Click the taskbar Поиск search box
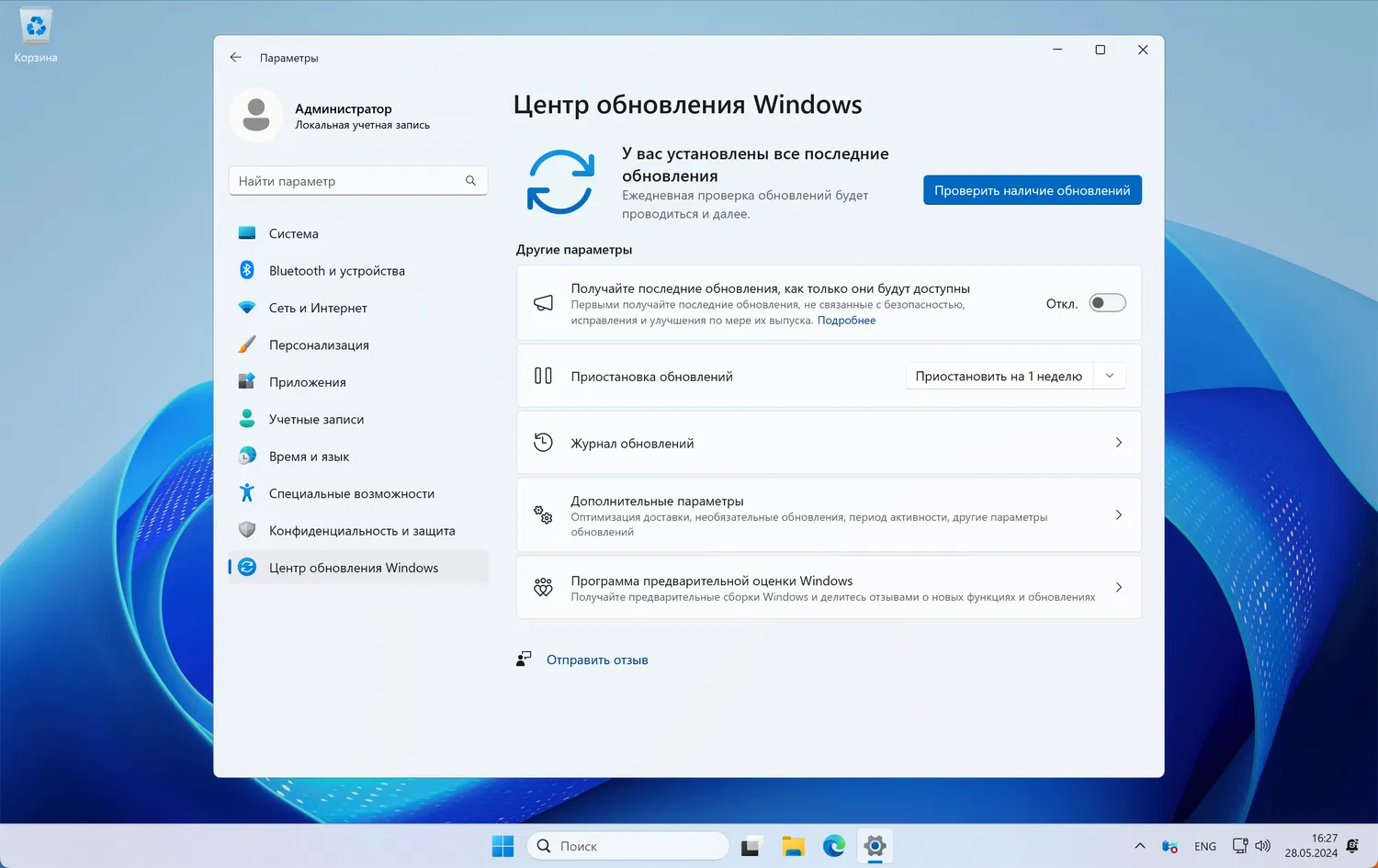 (628, 846)
